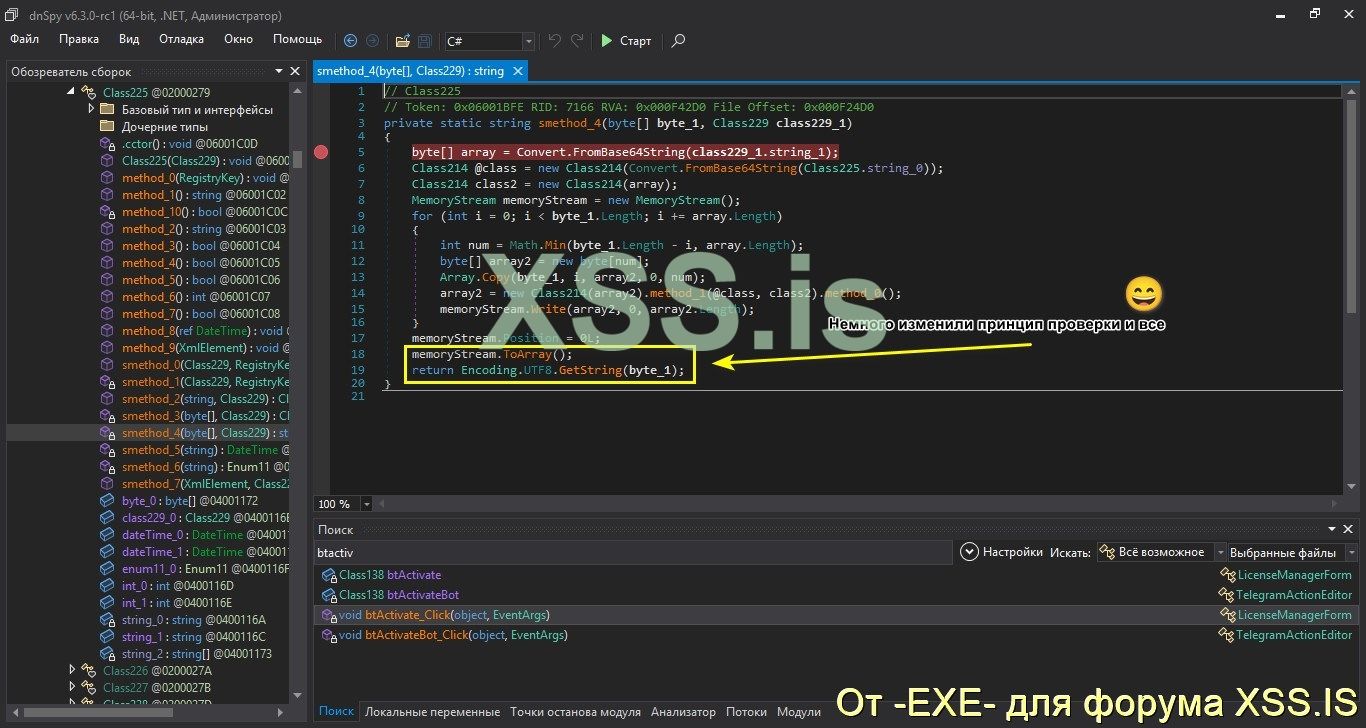
Task: Click the field icon beside string_2
Action: click(x=108, y=654)
